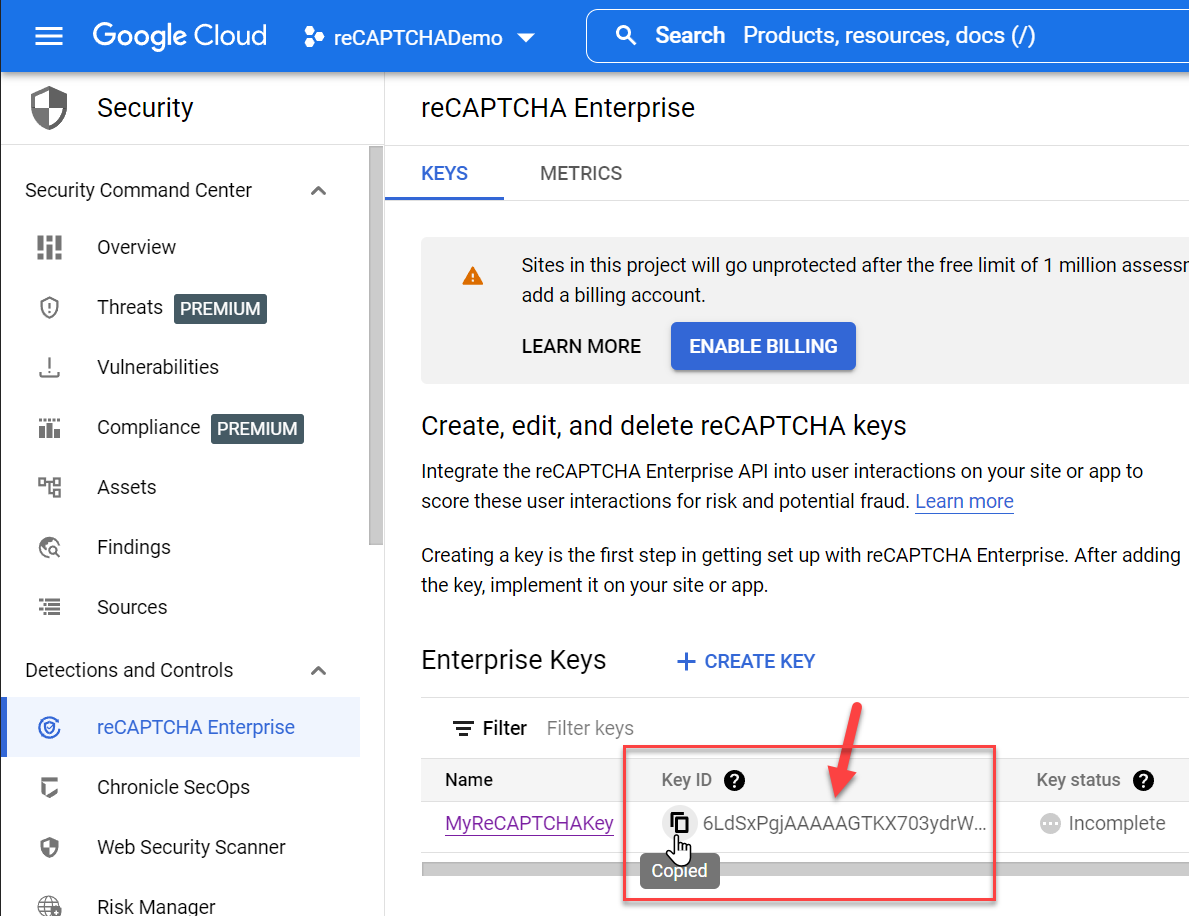Click the Compliance chart icon
This screenshot has height=916, width=1189.
[x=49, y=428]
